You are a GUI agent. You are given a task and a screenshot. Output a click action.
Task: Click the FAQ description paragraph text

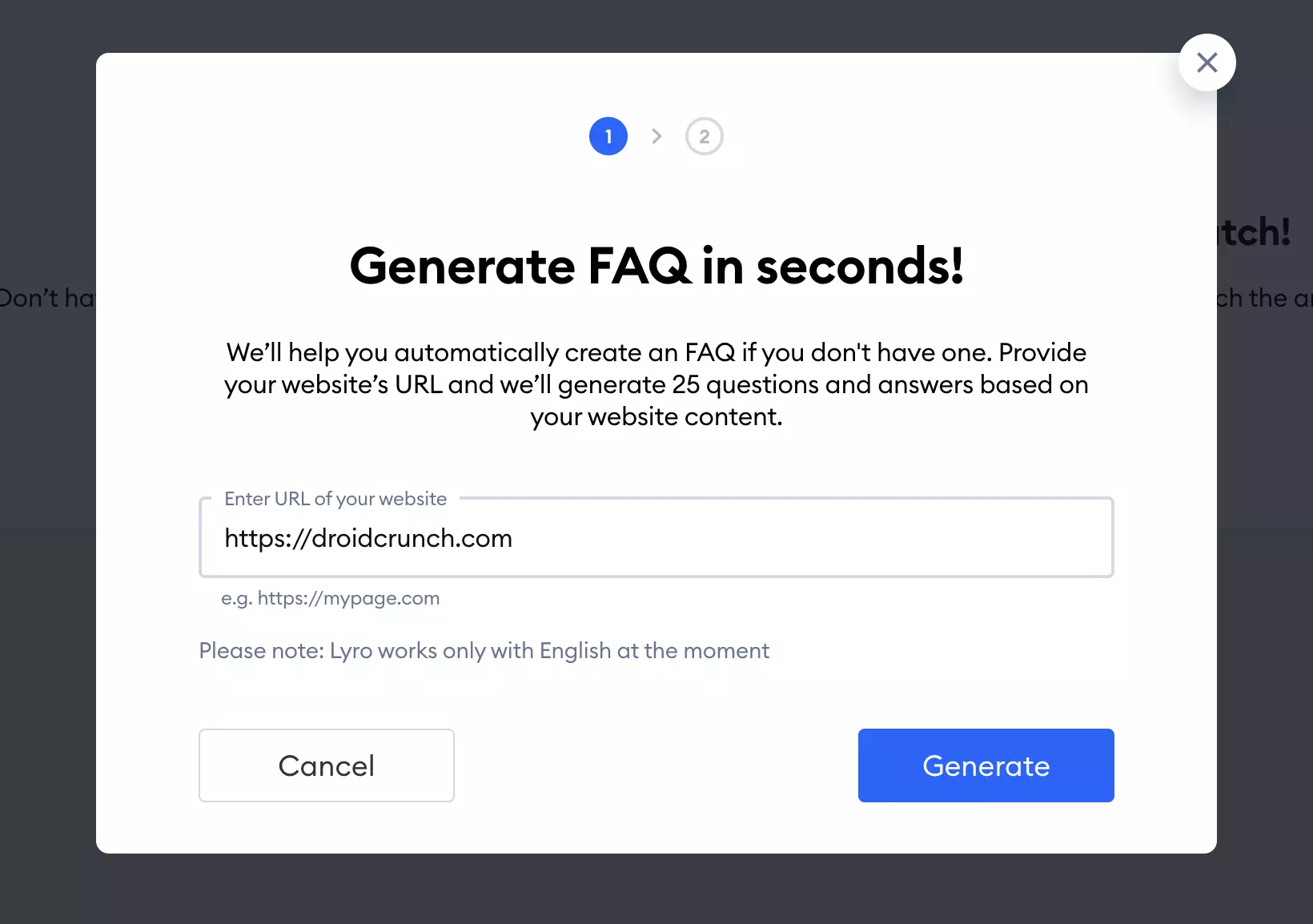(656, 384)
